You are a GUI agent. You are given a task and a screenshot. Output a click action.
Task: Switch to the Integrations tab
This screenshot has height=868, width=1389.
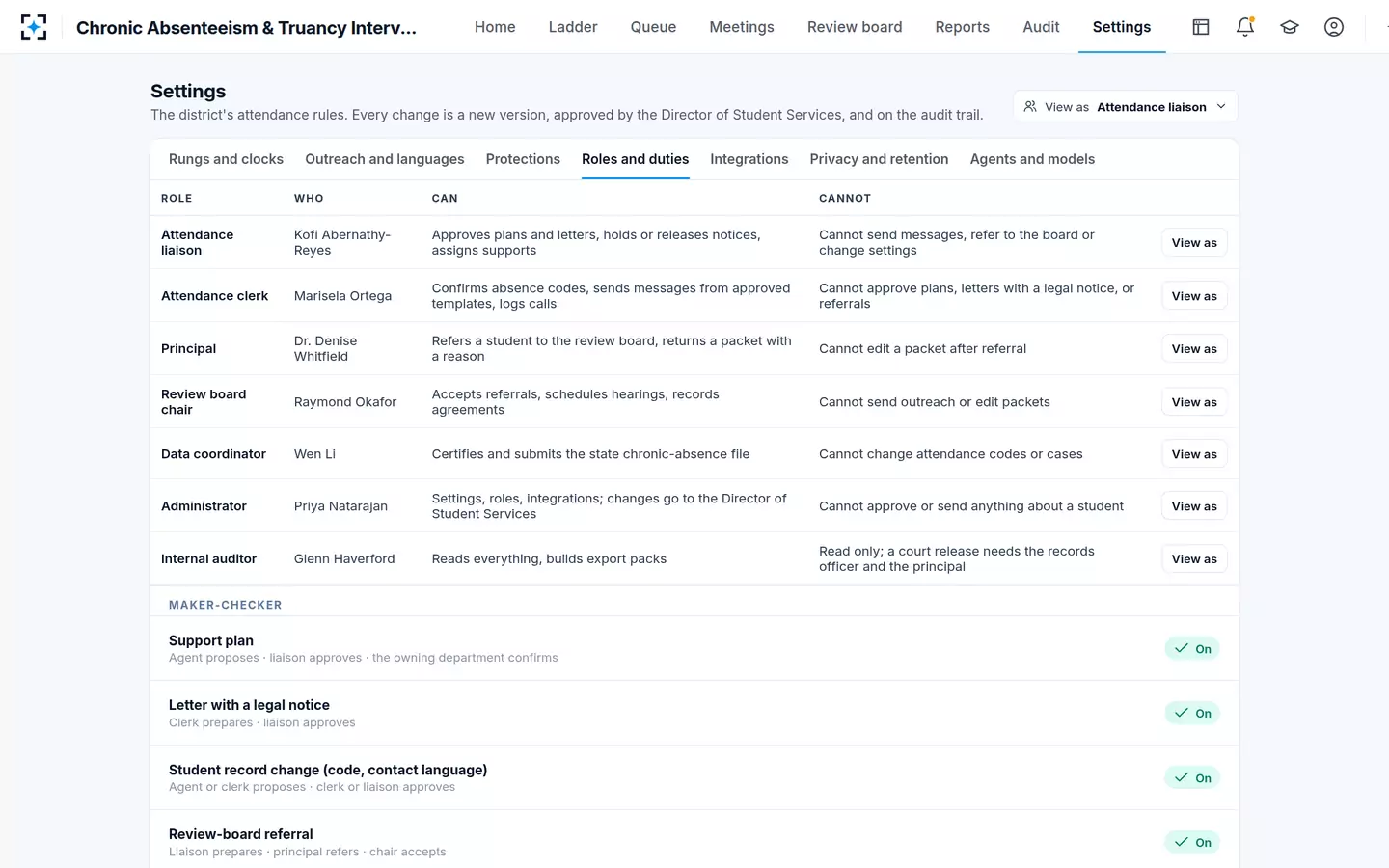[x=749, y=159]
